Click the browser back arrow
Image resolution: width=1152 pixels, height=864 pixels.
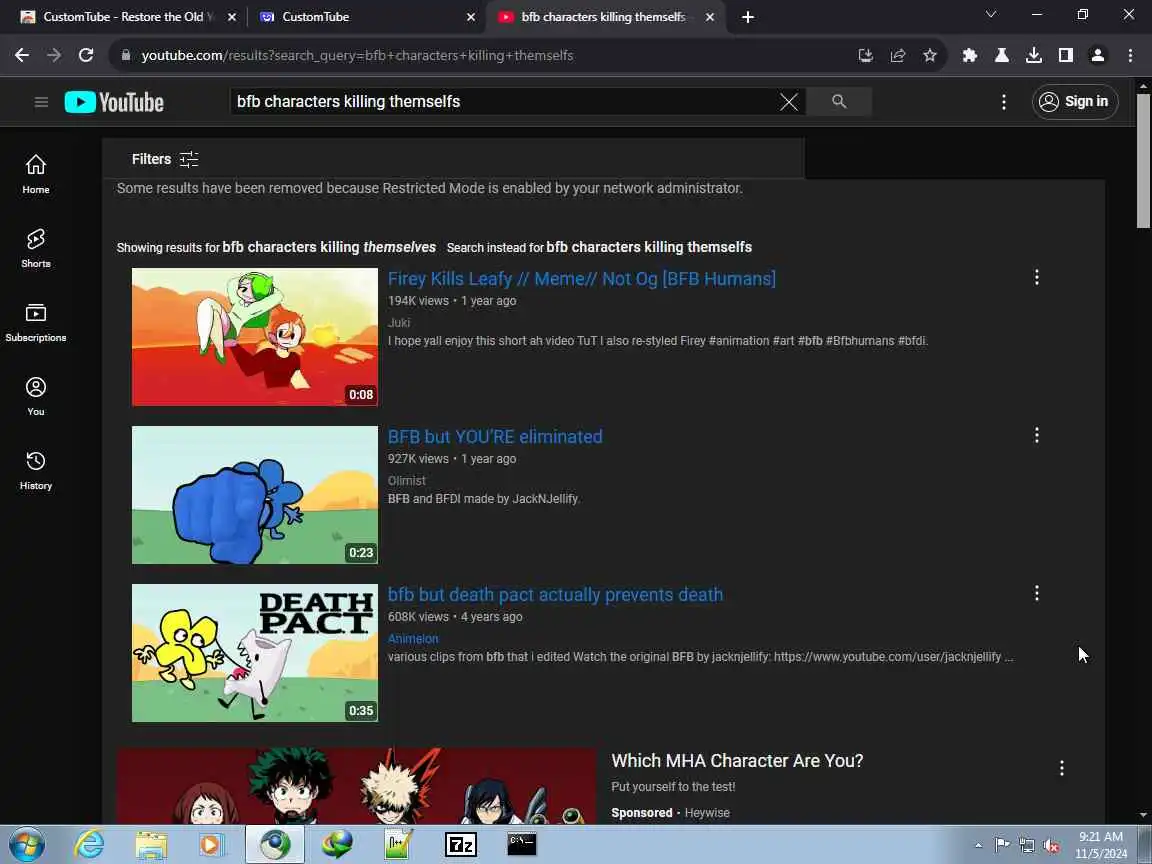(x=22, y=55)
